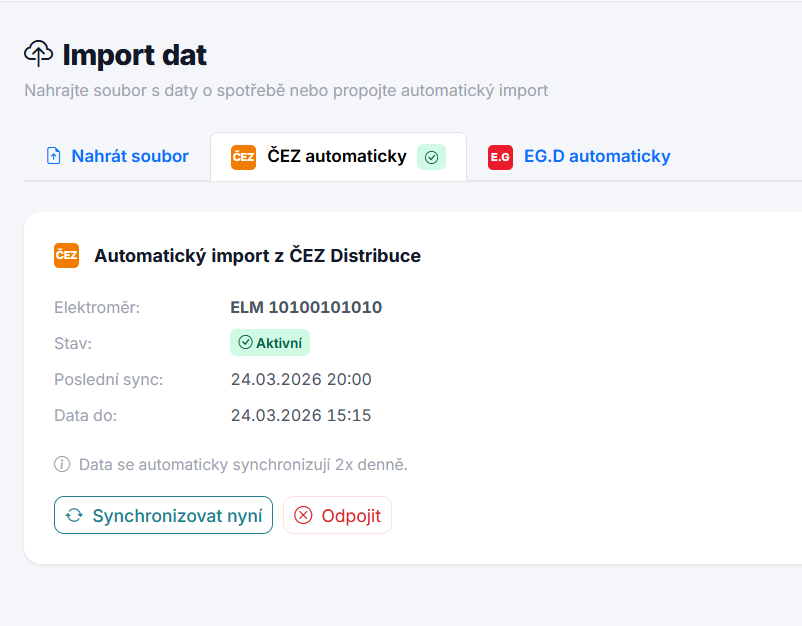Click the Poslední sync date 24.03.2026 20:00
Screen dimensions: 802x626
[x=301, y=379]
